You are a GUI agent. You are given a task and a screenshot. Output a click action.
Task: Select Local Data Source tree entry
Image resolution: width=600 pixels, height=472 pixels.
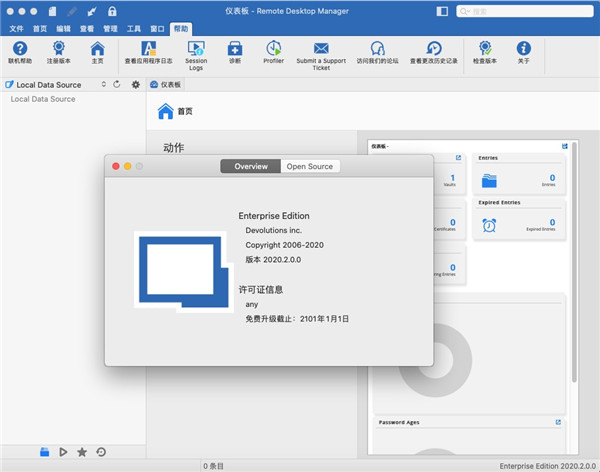(43, 99)
